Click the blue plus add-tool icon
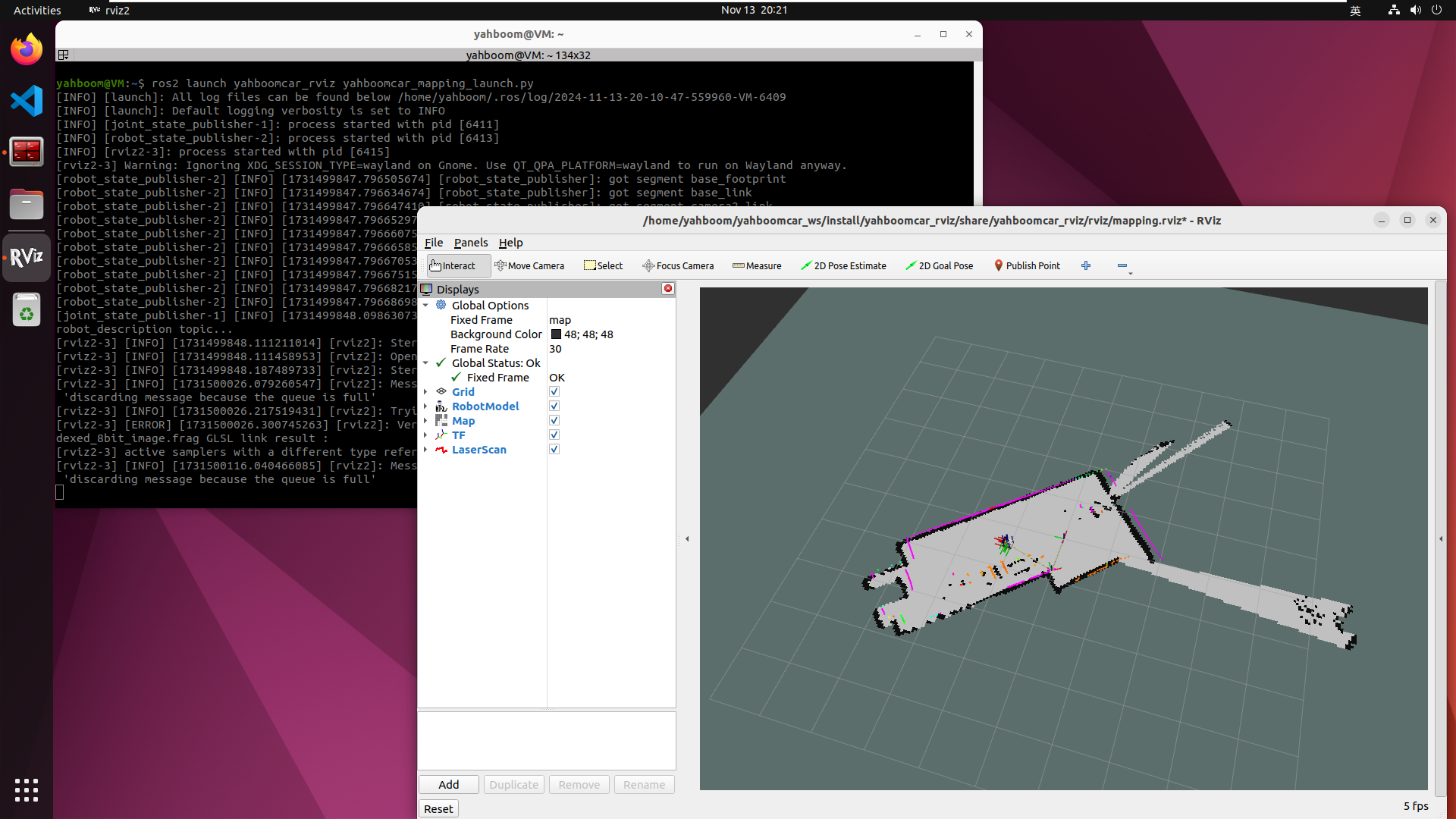 (x=1086, y=265)
